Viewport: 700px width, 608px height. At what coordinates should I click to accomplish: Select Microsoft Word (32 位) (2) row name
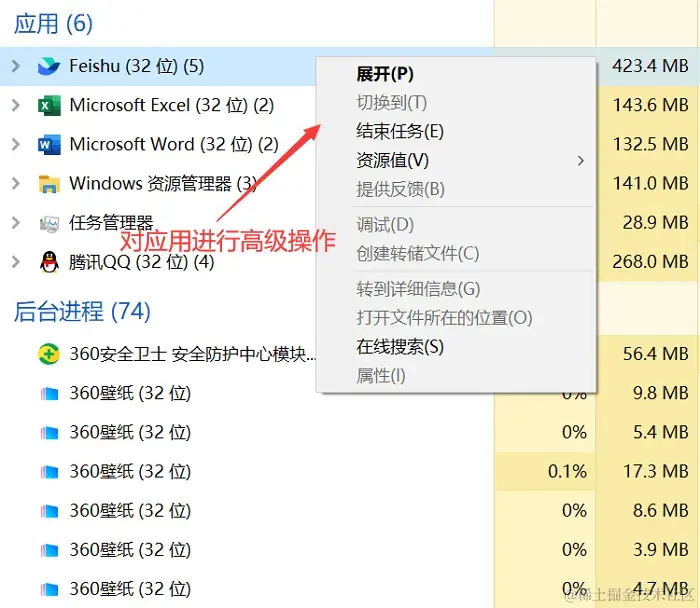coord(174,145)
